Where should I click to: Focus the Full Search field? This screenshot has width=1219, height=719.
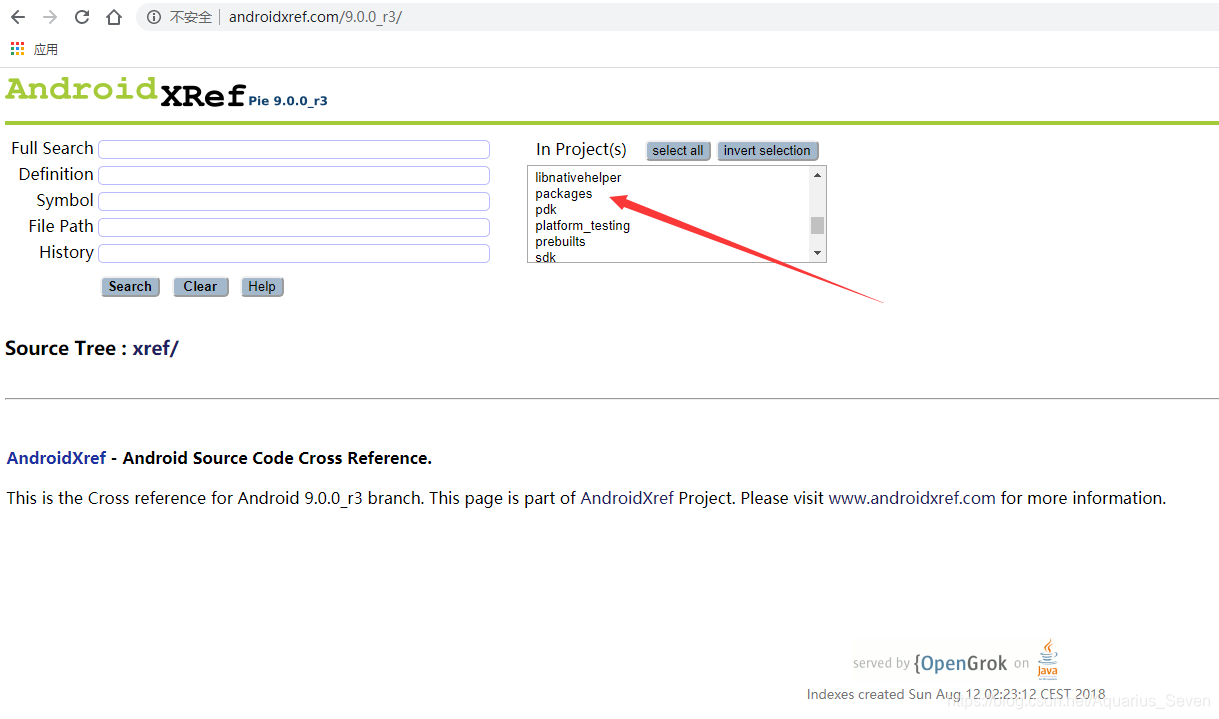(294, 149)
